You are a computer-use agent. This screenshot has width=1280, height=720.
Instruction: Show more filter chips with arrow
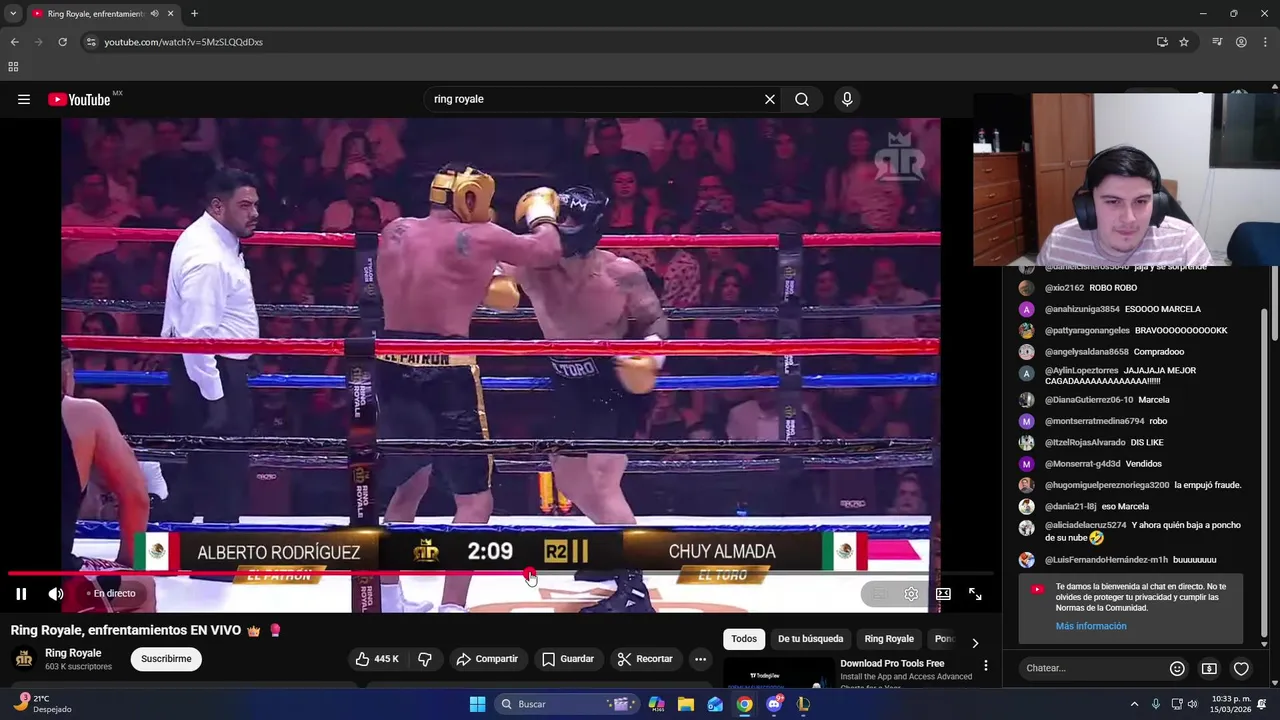[x=975, y=643]
